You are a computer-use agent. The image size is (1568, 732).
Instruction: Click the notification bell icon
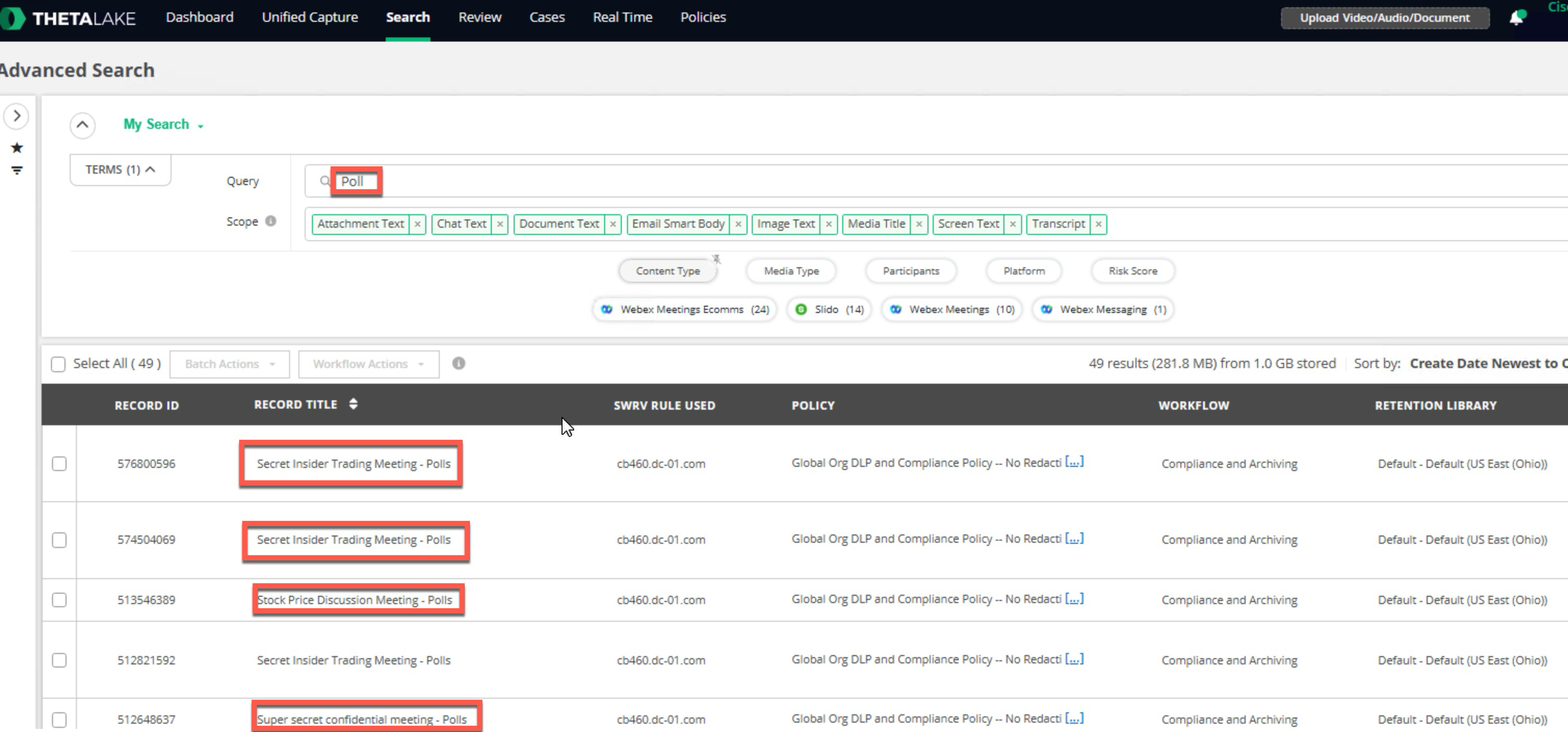pyautogui.click(x=1515, y=18)
